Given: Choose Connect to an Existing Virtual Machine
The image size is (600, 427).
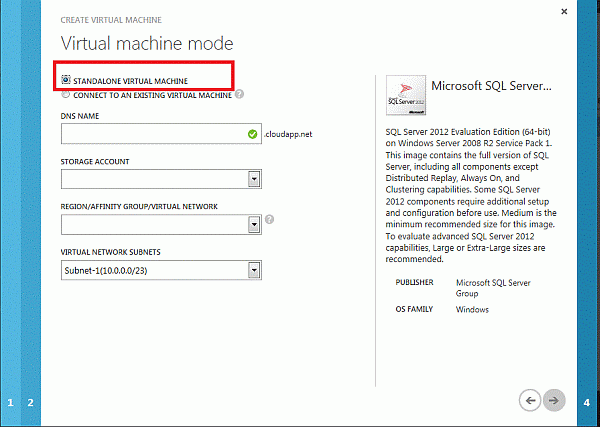Looking at the screenshot, I should pos(66,95).
